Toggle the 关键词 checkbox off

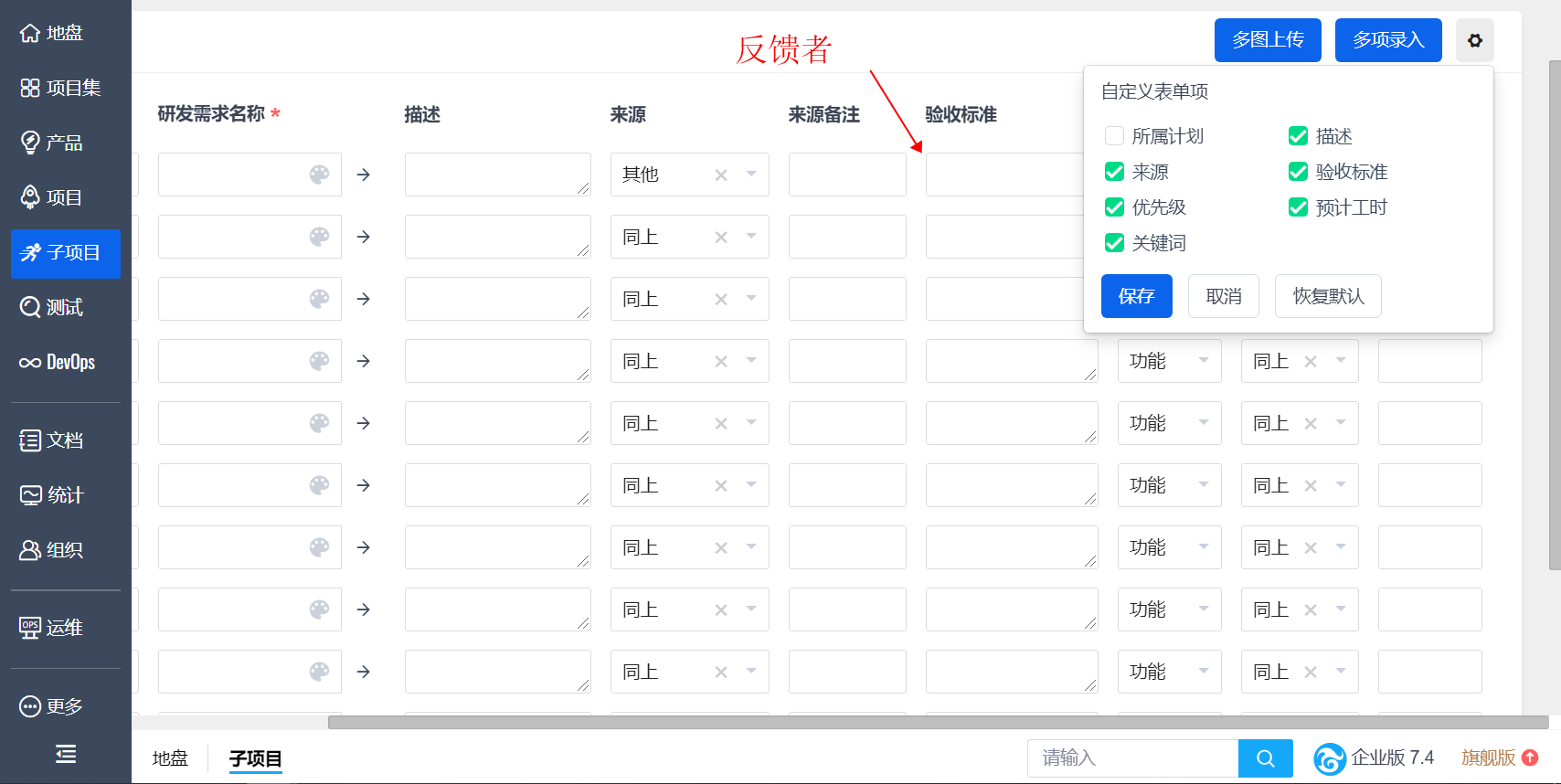(x=1114, y=243)
